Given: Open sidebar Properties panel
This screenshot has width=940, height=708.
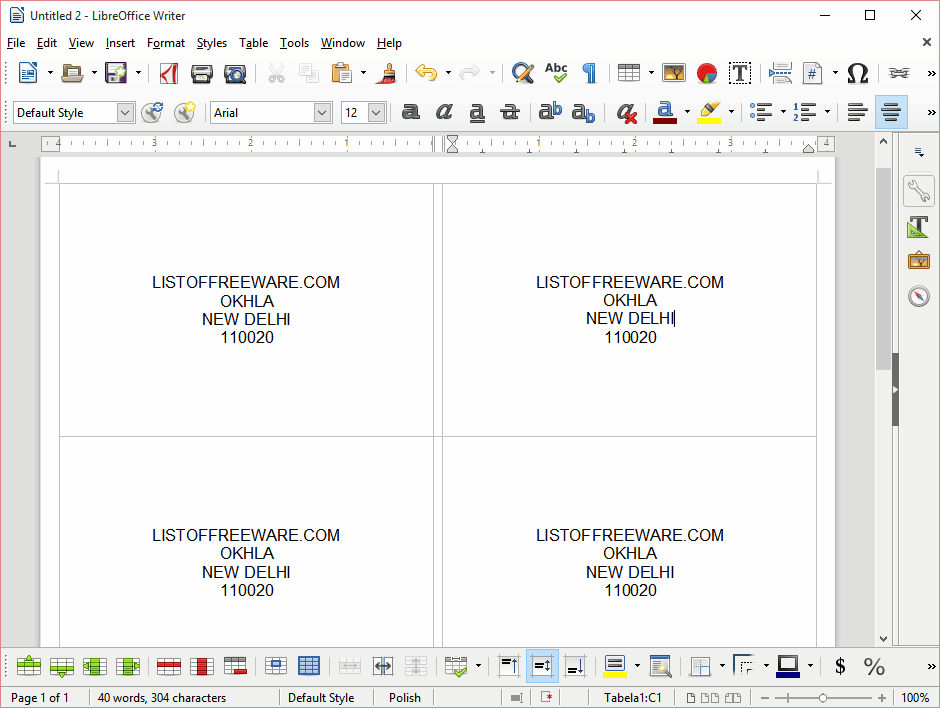Looking at the screenshot, I should point(918,191).
